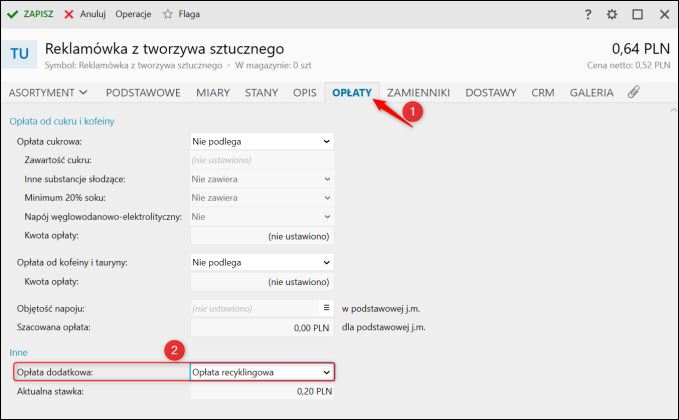Image resolution: width=679 pixels, height=420 pixels.
Task: Click the scroll-up arrow of the panel
Action: pyautogui.click(x=673, y=110)
